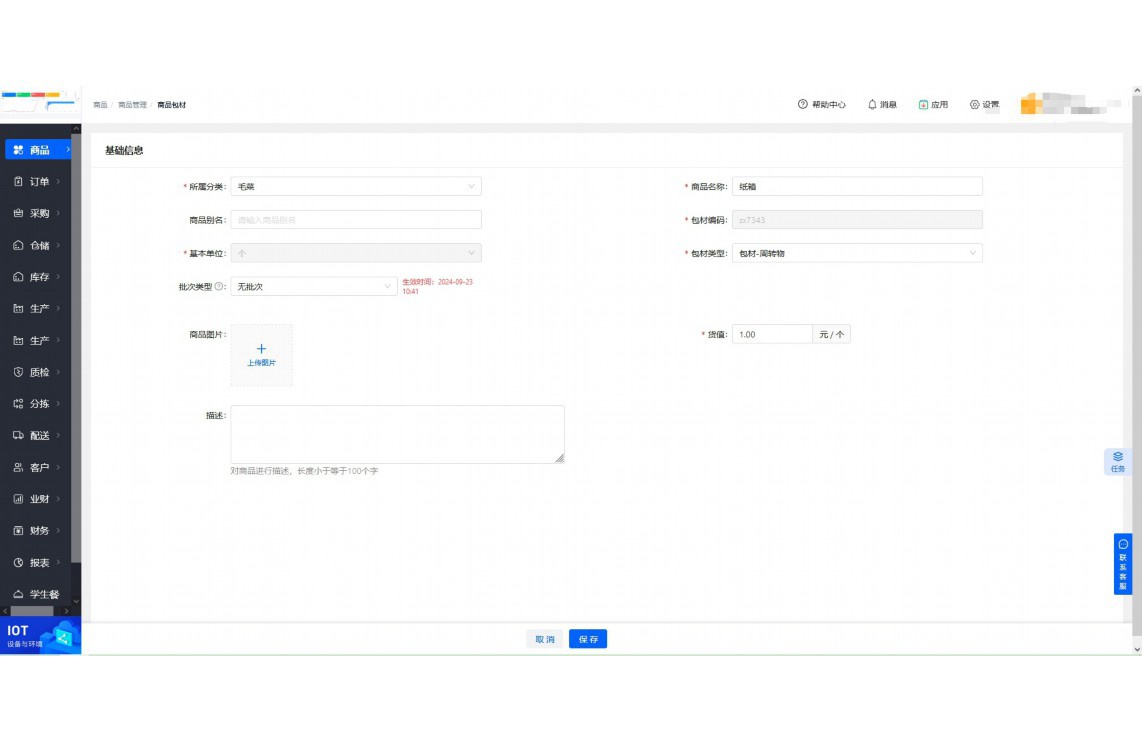Image resolution: width=1142 pixels, height=742 pixels.
Task: Click the help icon beside 批次类型
Action: [220, 287]
